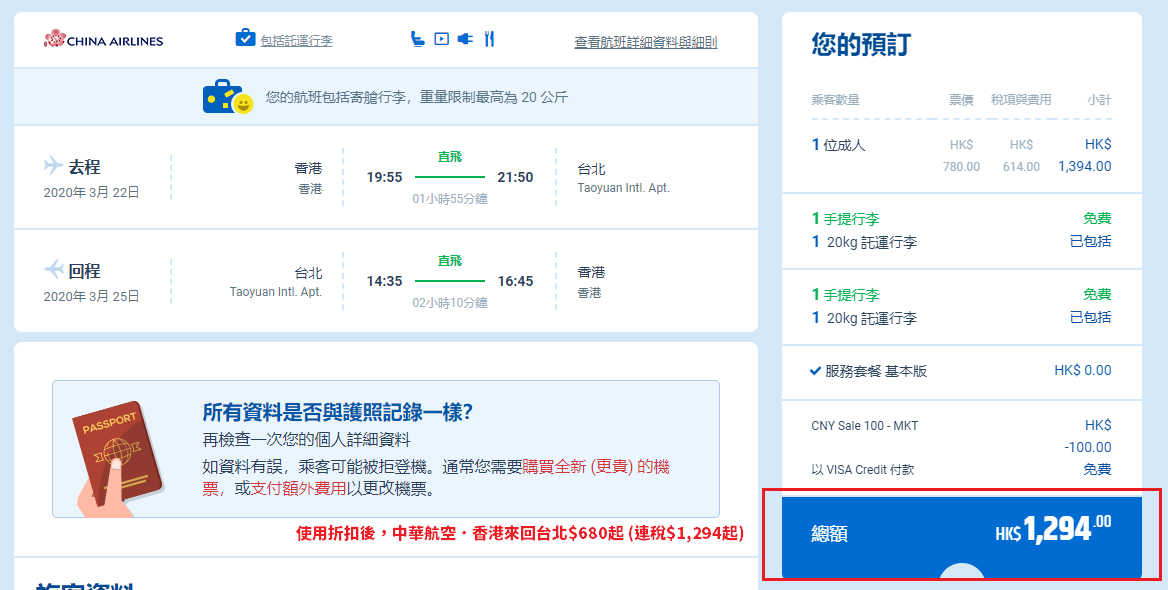1168x590 pixels.
Task: Click the passport illustration
Action: [118, 459]
